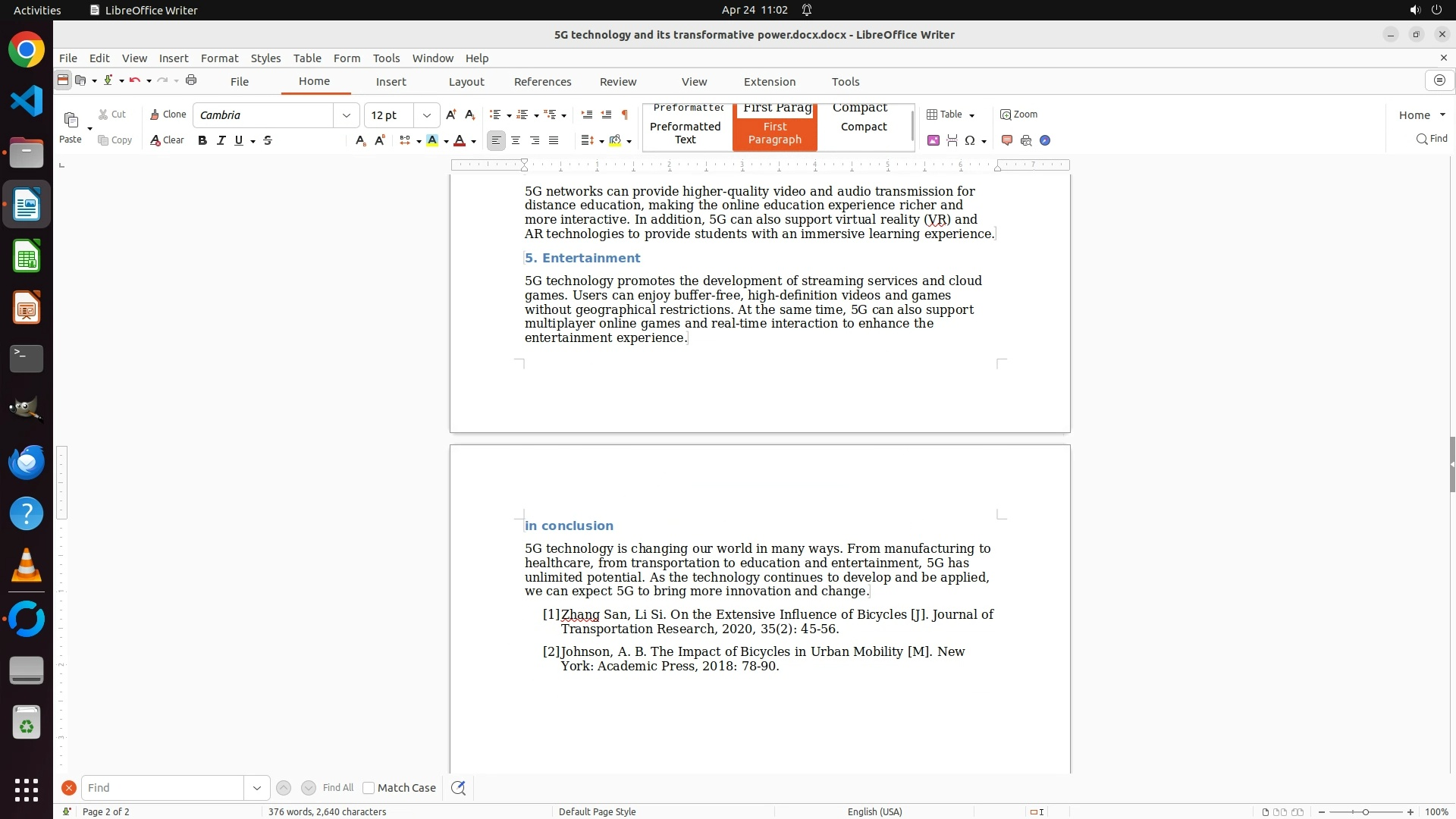Screen dimensions: 1456x819
Task: Click the Clone formatting tool
Action: [168, 115]
